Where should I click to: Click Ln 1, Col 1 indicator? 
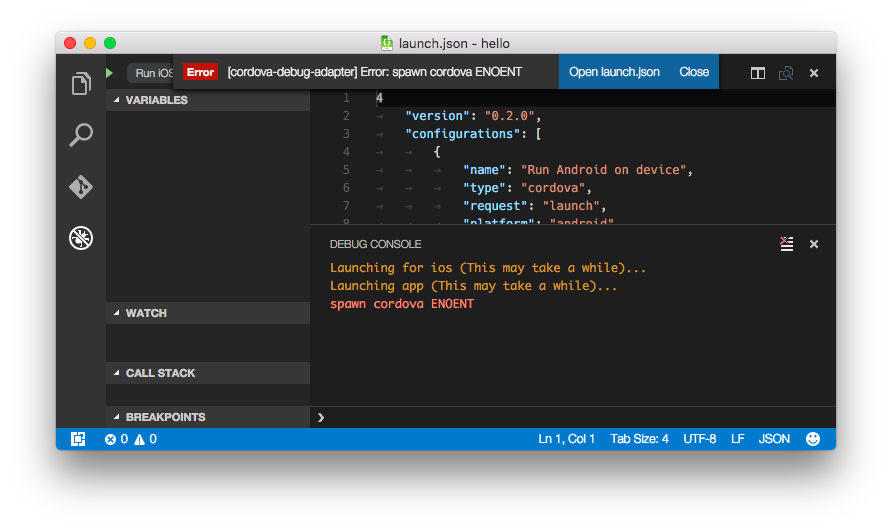click(x=566, y=439)
